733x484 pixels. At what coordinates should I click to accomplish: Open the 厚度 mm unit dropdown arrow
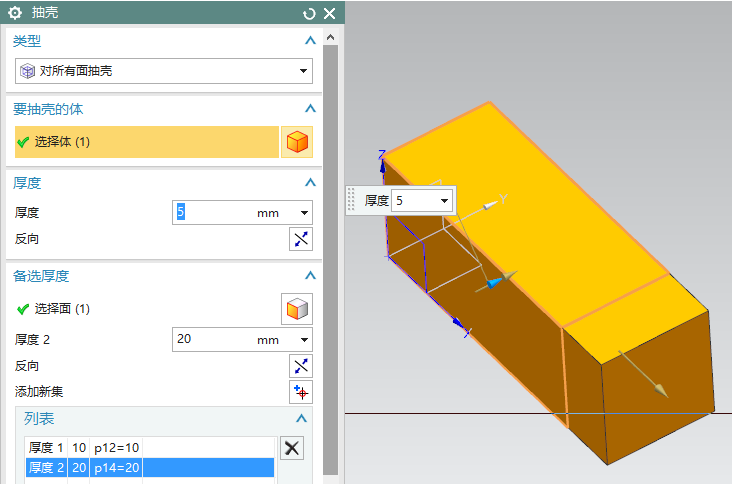coord(304,212)
